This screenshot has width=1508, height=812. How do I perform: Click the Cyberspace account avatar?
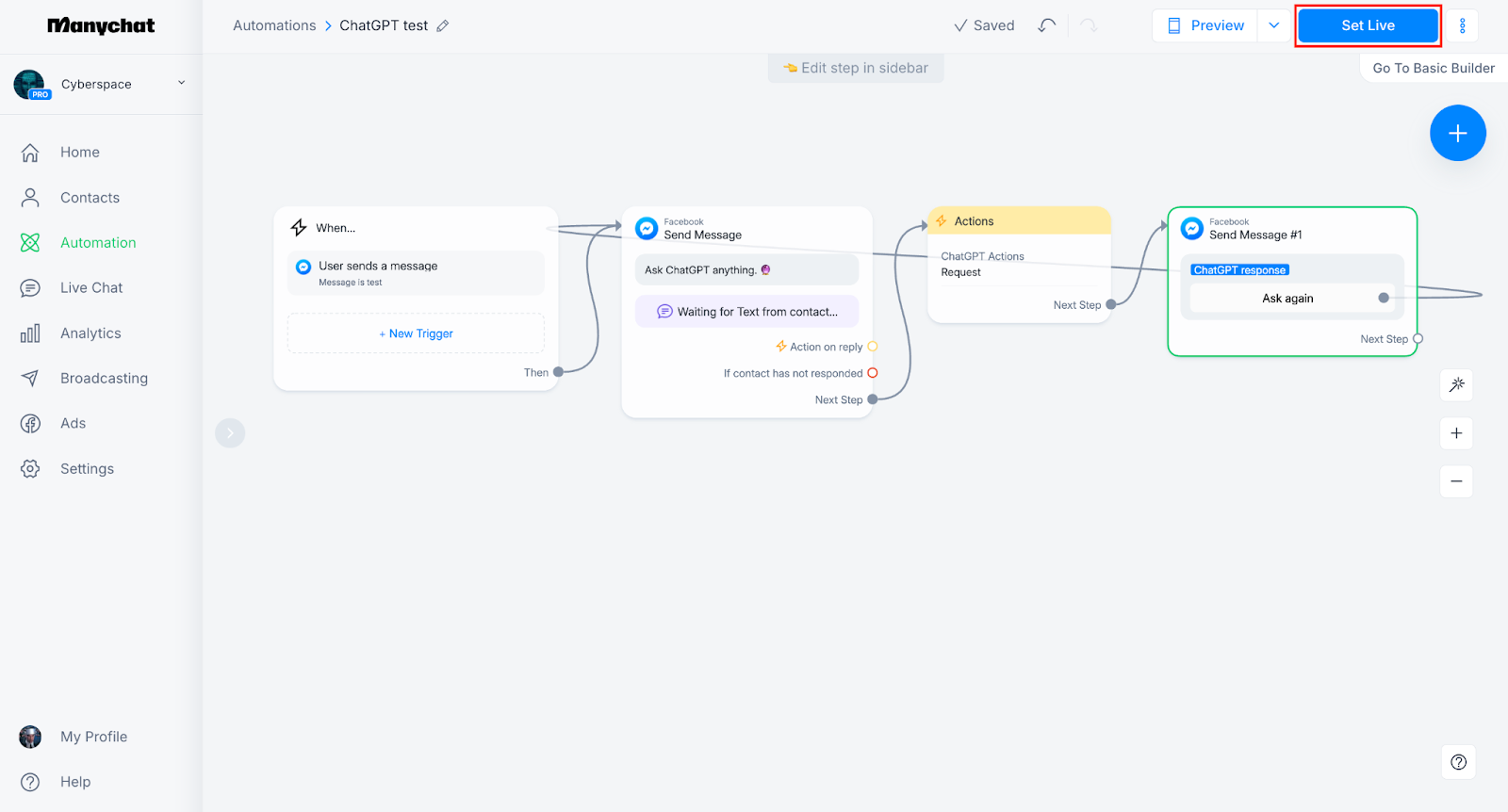pyautogui.click(x=30, y=84)
